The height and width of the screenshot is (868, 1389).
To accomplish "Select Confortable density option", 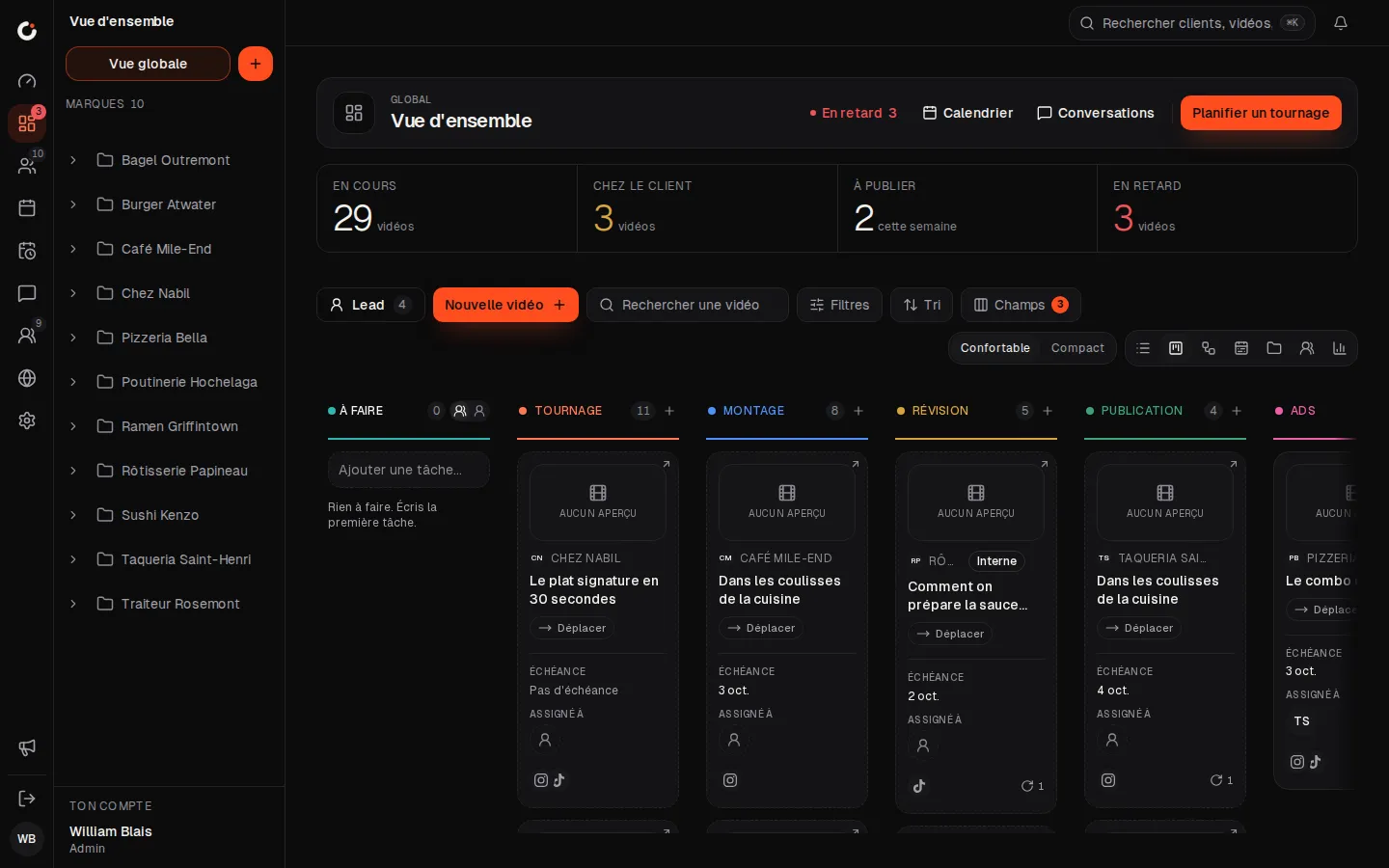I will tap(995, 348).
